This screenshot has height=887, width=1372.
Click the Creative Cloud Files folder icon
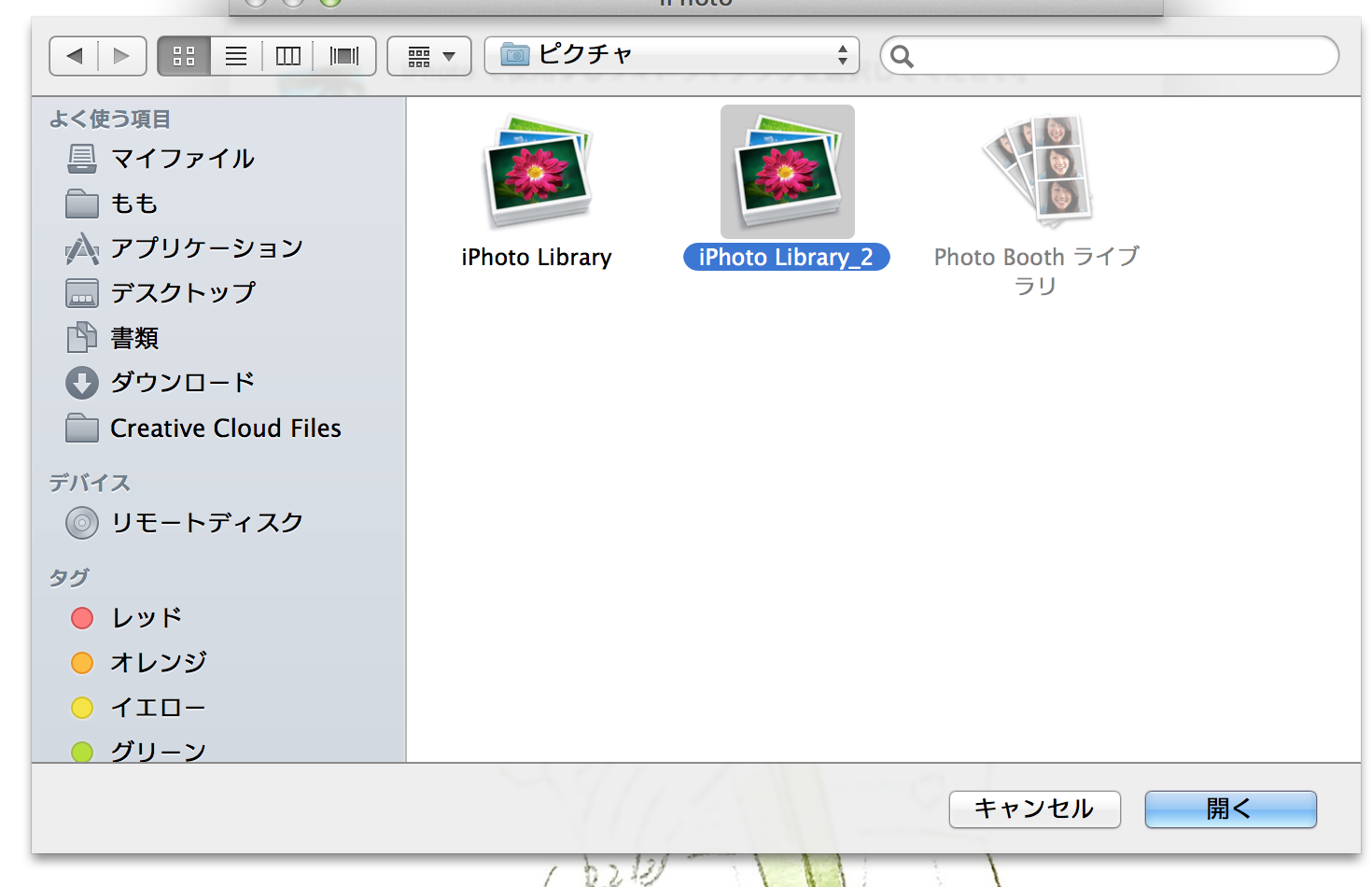coord(82,429)
